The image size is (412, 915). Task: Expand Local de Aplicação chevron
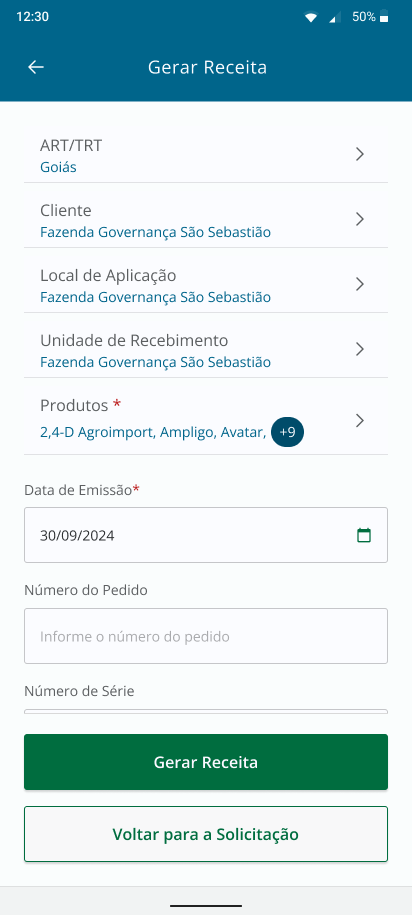[360, 284]
